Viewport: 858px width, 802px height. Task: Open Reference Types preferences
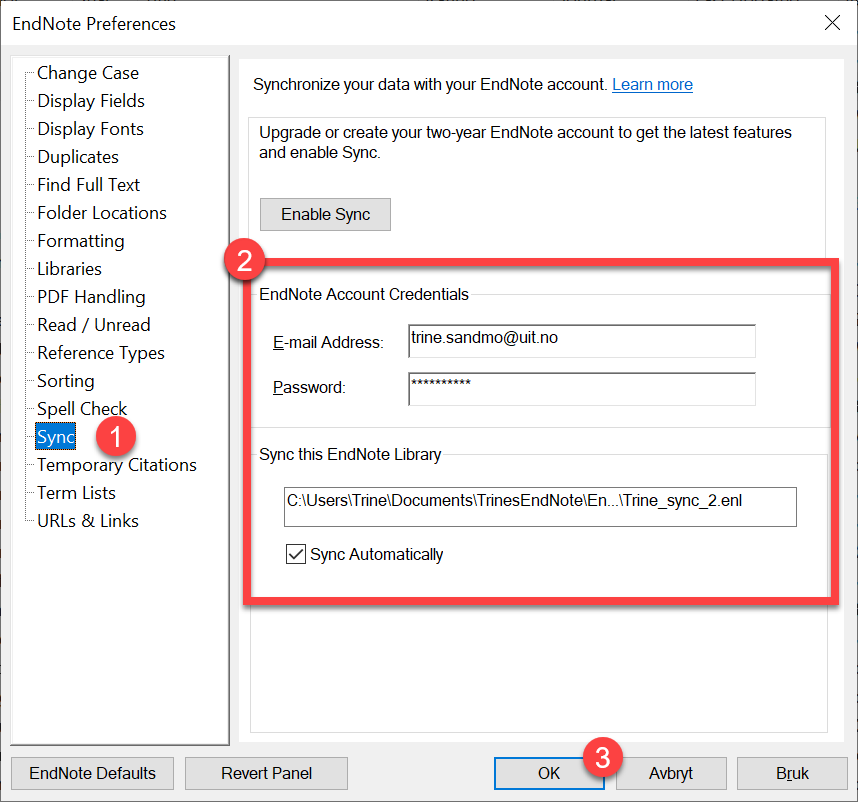100,353
